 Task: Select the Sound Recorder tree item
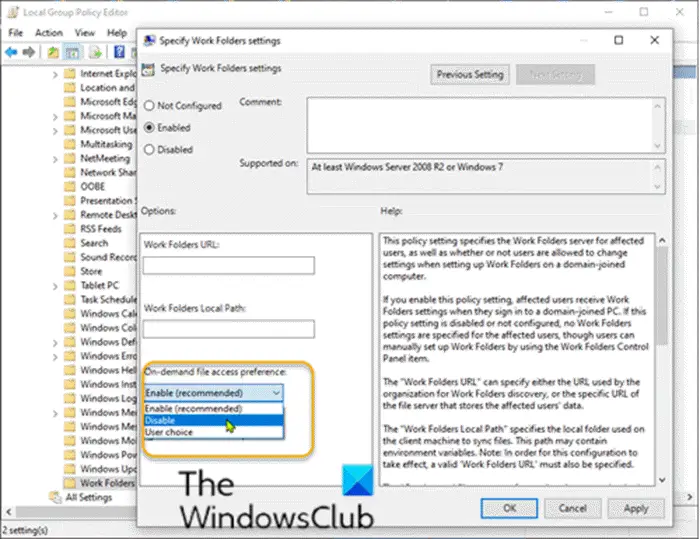(108, 257)
